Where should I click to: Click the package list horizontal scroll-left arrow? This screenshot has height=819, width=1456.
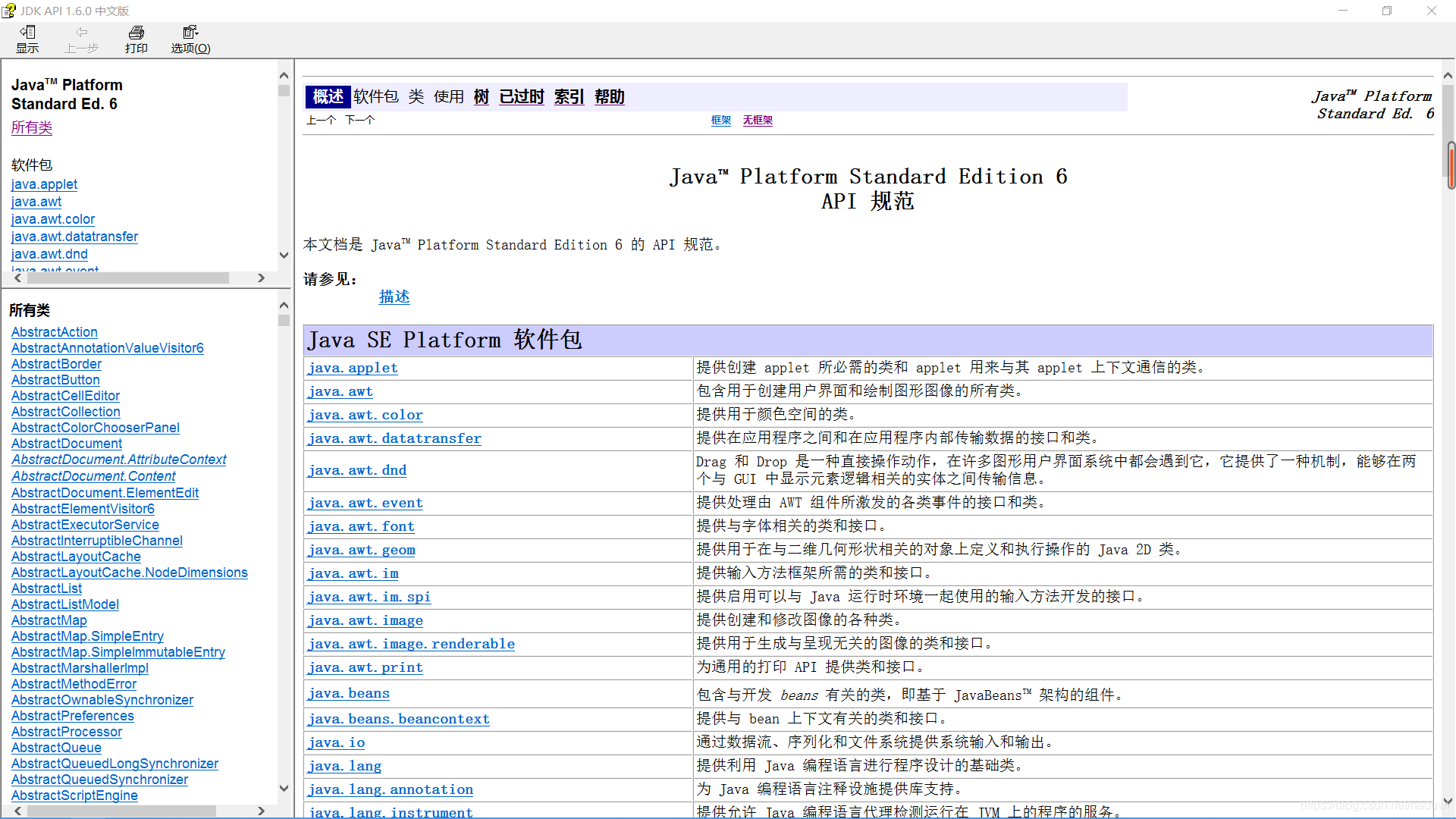(17, 278)
